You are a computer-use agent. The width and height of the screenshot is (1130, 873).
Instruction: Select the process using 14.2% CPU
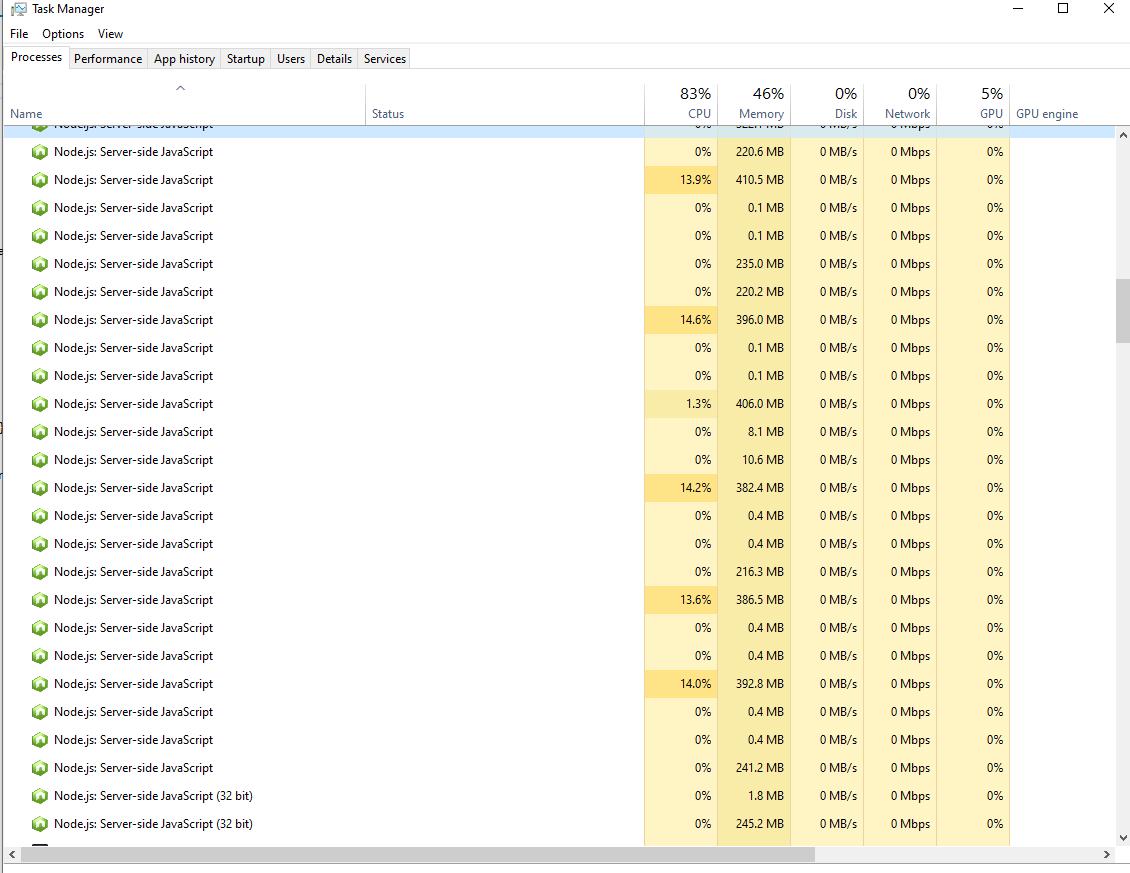[x=559, y=488]
